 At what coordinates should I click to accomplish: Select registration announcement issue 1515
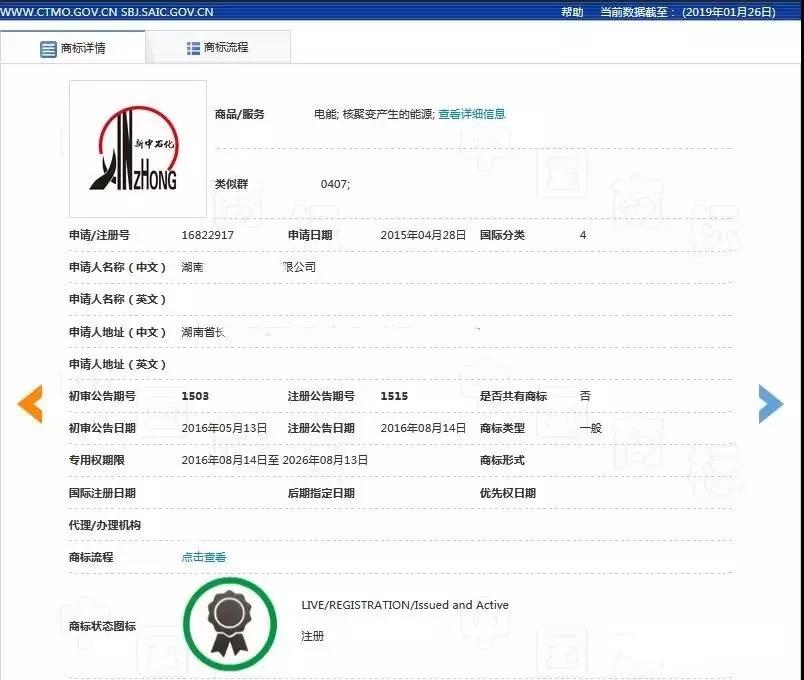click(x=394, y=396)
